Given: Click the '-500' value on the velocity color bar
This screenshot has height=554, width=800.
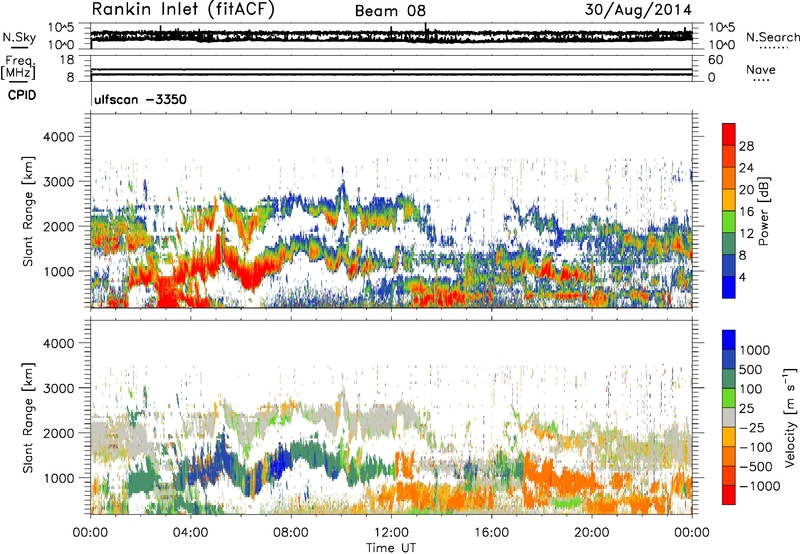Looking at the screenshot, I should point(756,467).
